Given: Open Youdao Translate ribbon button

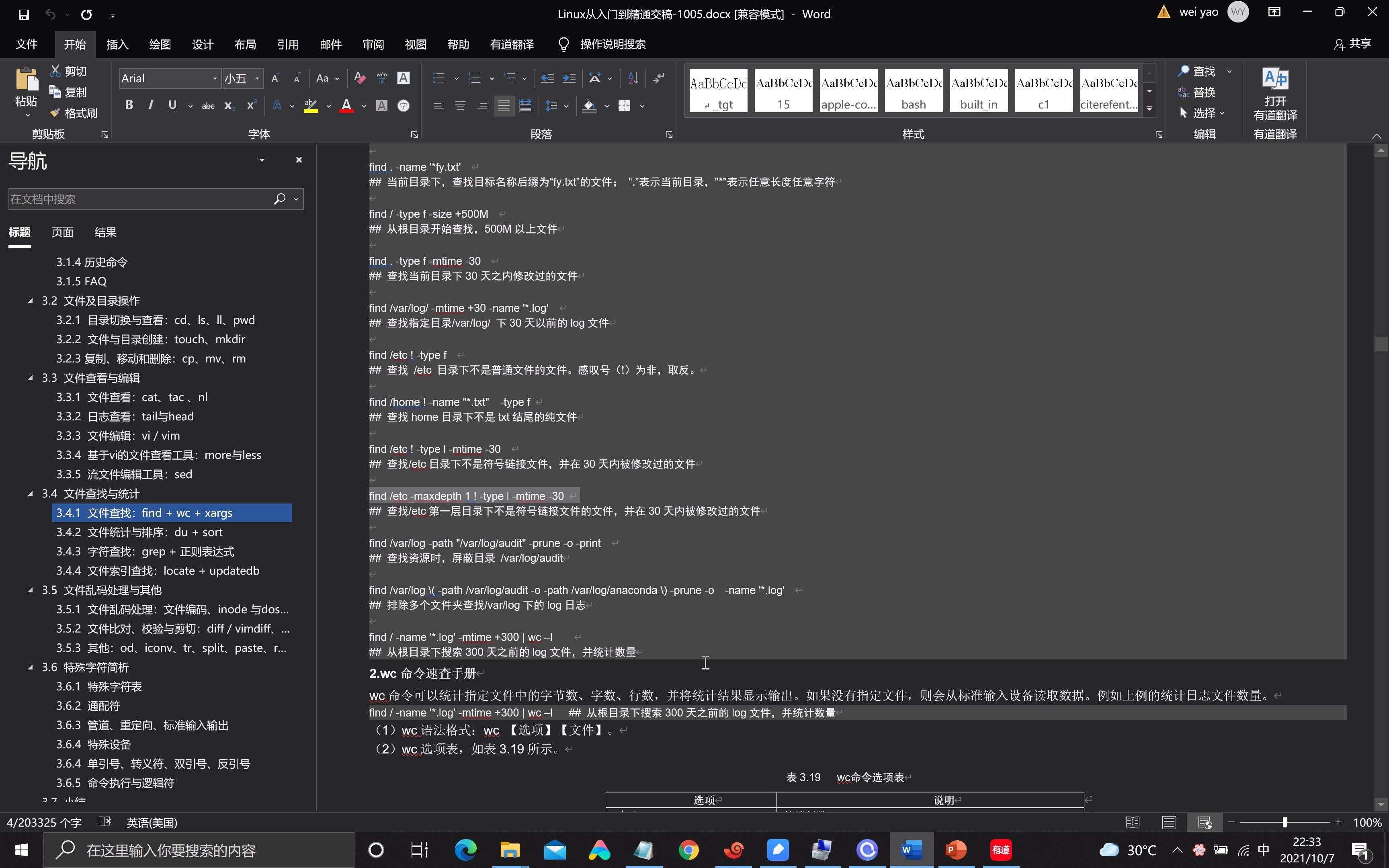Looking at the screenshot, I should (x=1275, y=95).
